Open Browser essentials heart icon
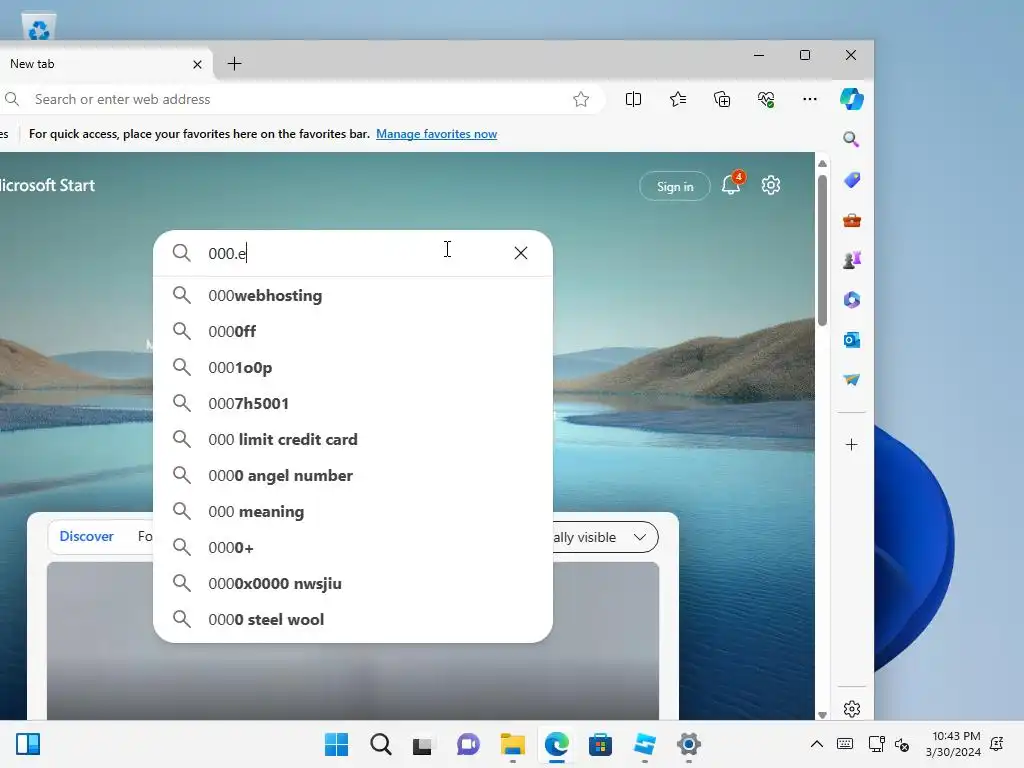This screenshot has height=768, width=1024. (x=766, y=99)
